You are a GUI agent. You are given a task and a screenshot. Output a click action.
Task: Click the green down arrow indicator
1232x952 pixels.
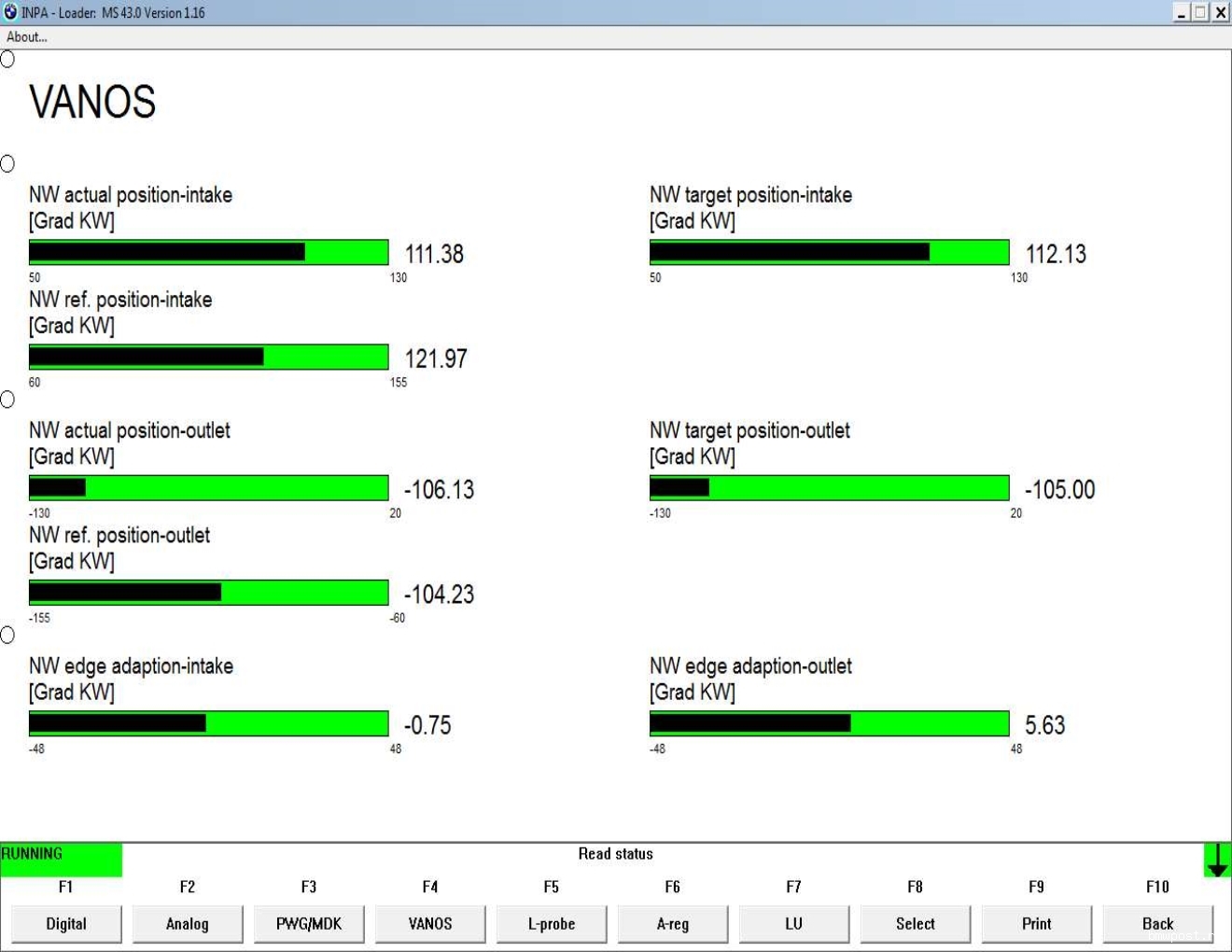pyautogui.click(x=1217, y=860)
